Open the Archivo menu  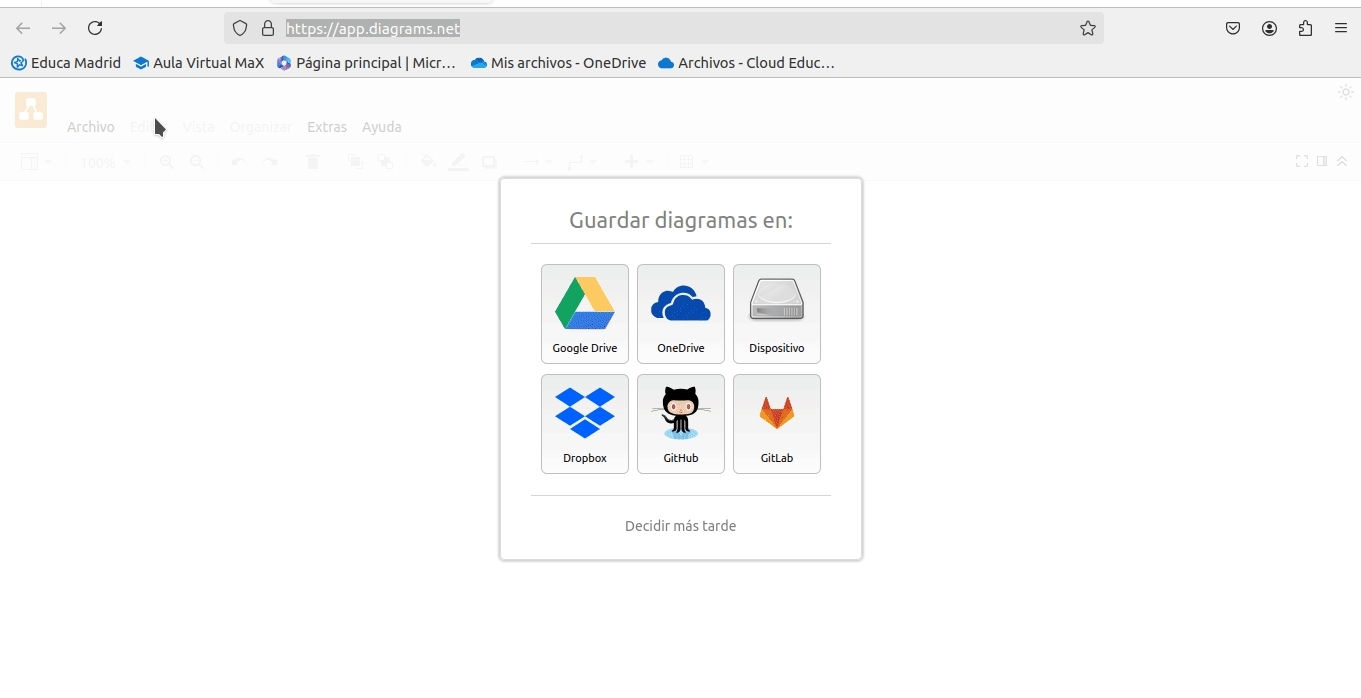point(91,127)
